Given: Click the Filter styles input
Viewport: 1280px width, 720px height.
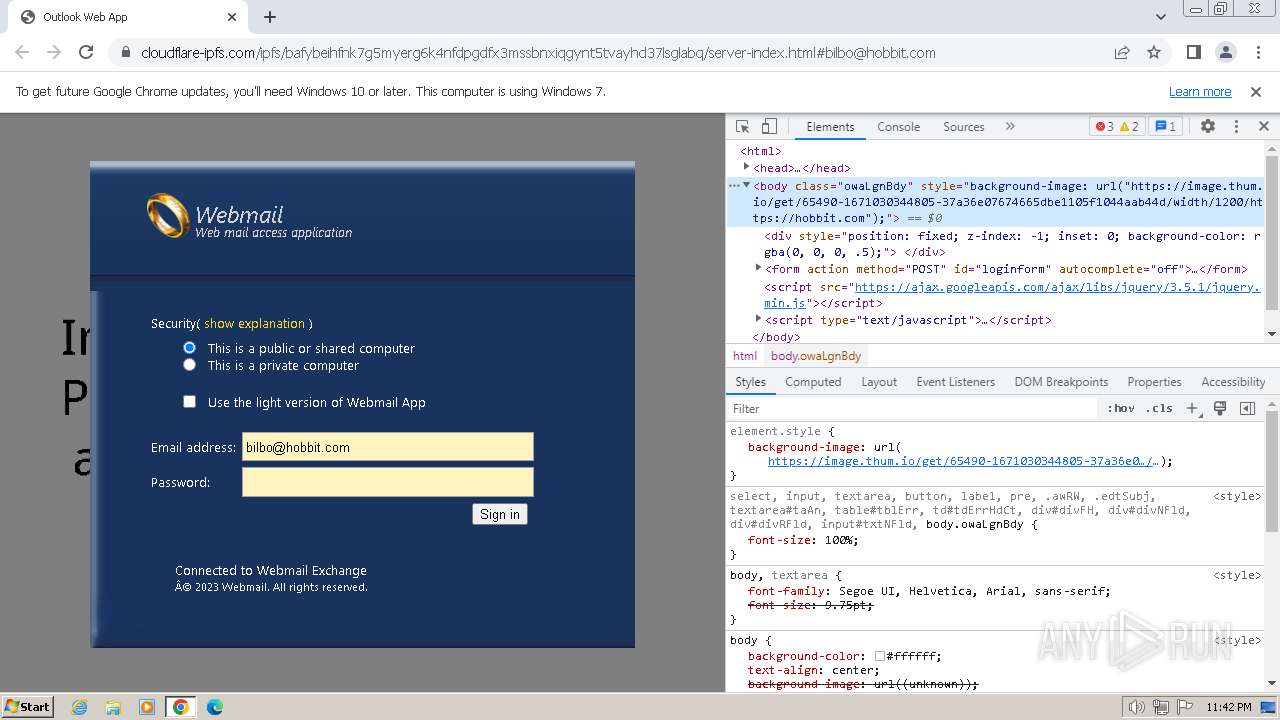Looking at the screenshot, I should 912,408.
